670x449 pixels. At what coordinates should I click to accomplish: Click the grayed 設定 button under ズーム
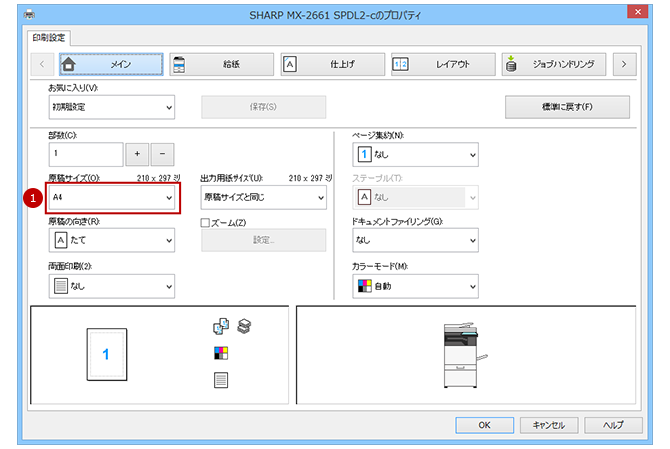click(x=263, y=240)
